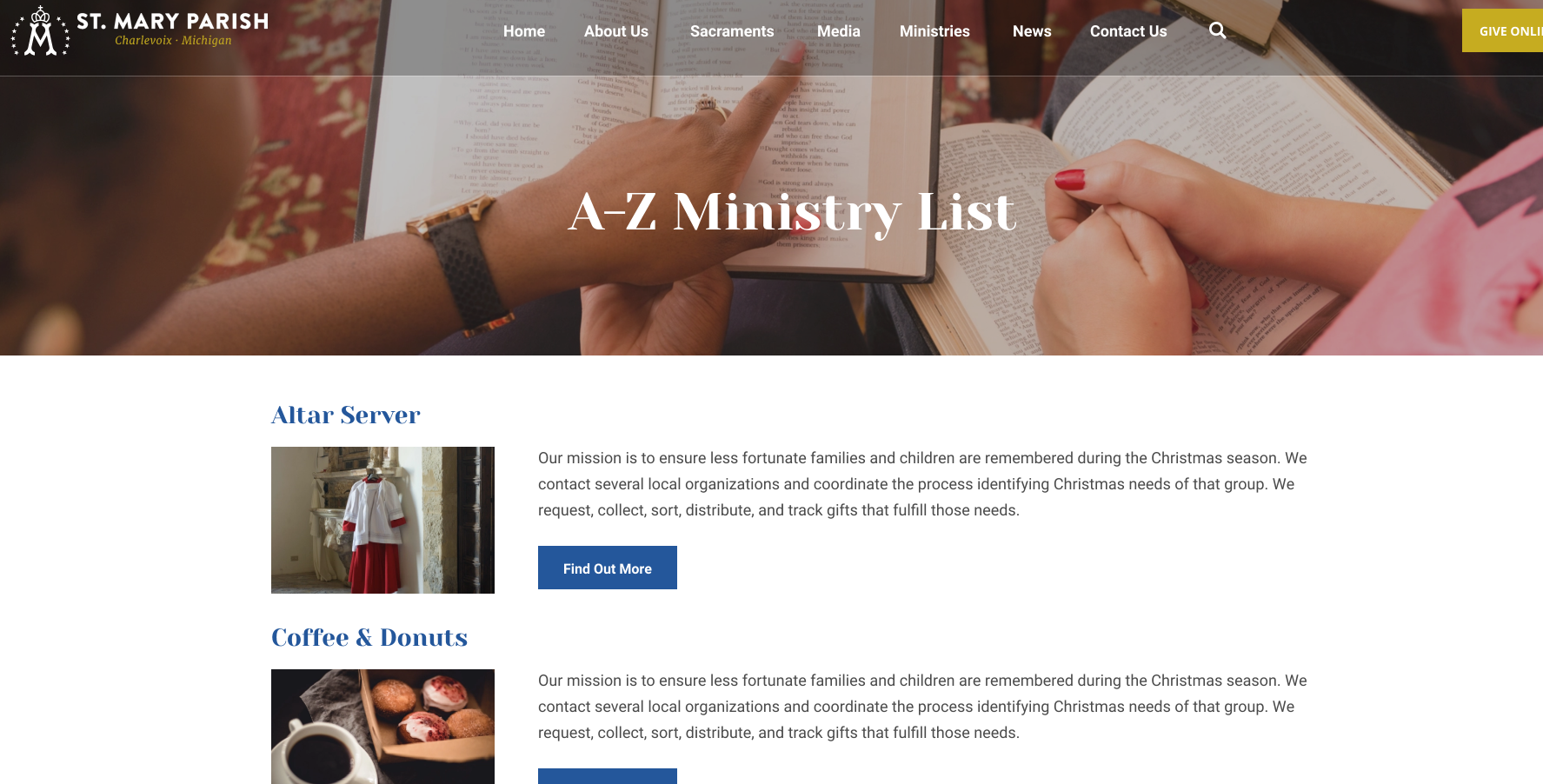Click the Charlevoix Michigan subtitle
The width and height of the screenshot is (1543, 784).
coord(173,41)
